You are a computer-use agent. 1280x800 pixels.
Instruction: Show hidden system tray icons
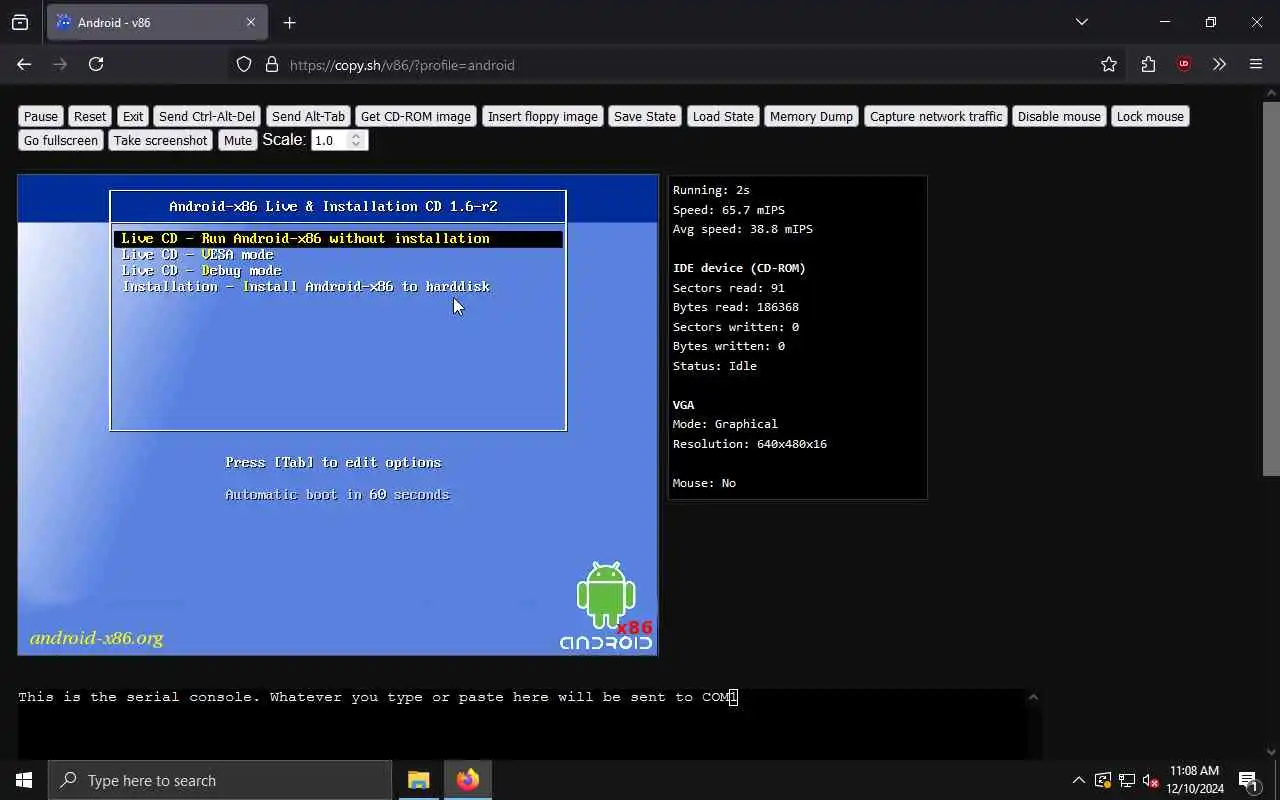1078,780
